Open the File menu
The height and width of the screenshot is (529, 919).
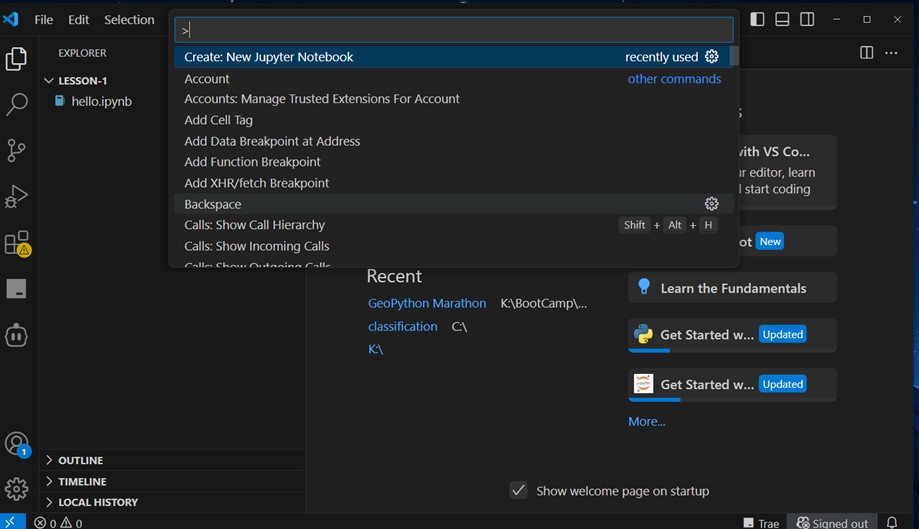coord(43,19)
